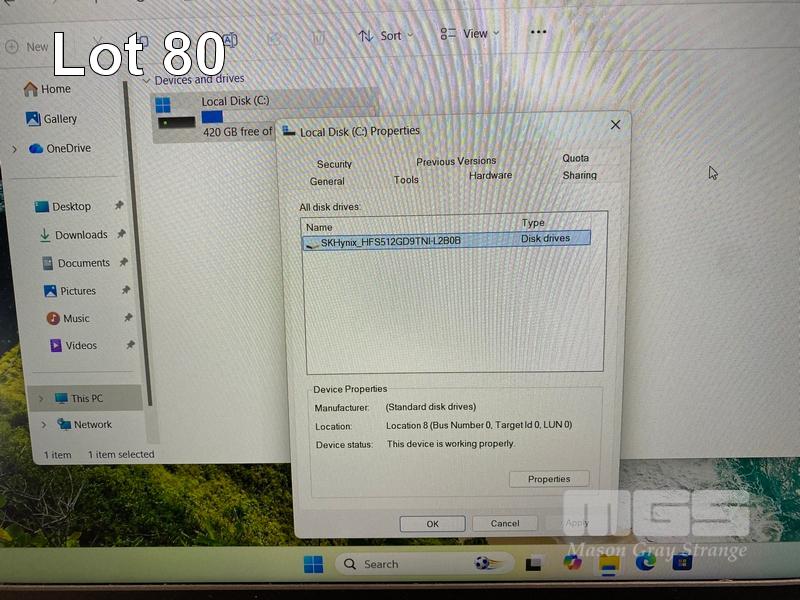Image resolution: width=800 pixels, height=600 pixels.
Task: Click the OneDrive cloud icon
Action: [36, 148]
